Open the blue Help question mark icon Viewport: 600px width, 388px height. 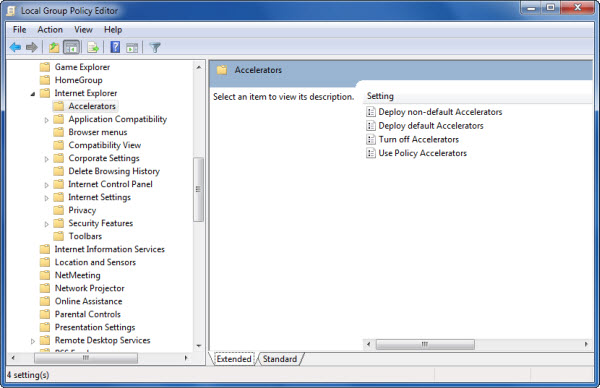pos(115,47)
